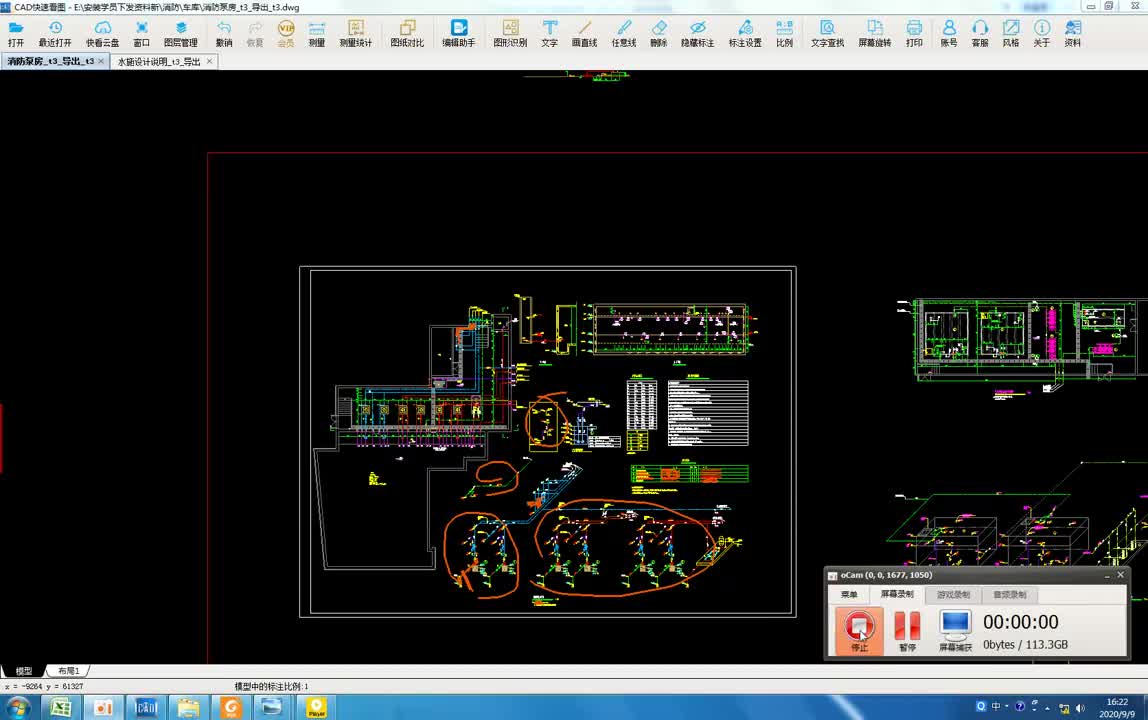This screenshot has height=720, width=1148.
Task: Open 快看云盘 cloud drive
Action: (102, 34)
